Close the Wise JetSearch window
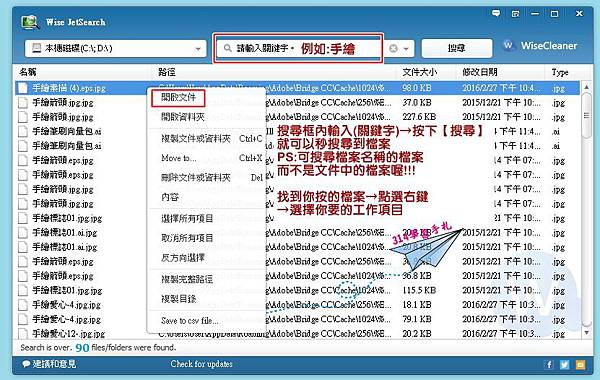Screen dimensions: 600x380 pos(579,13)
